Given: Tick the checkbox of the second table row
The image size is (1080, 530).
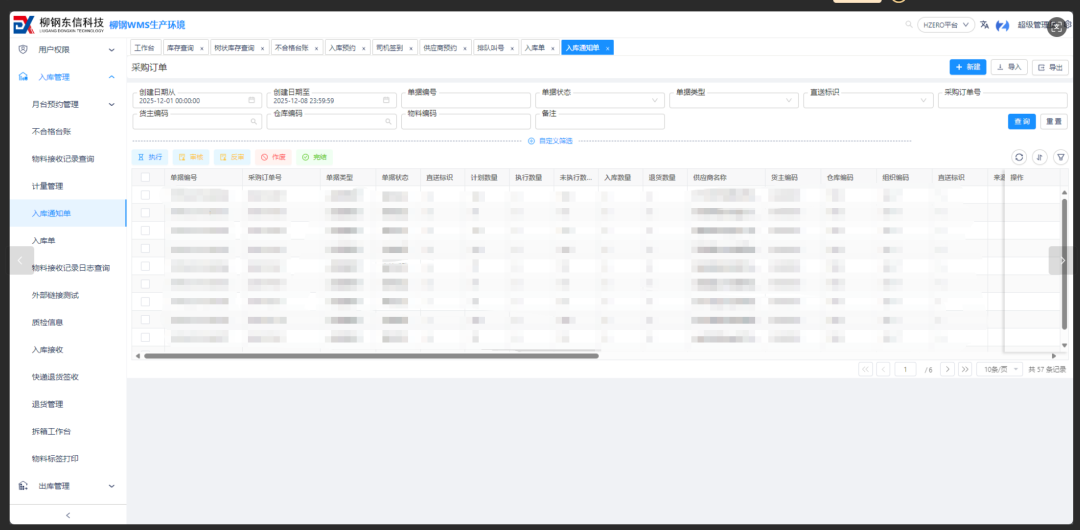Looking at the screenshot, I should (x=145, y=212).
